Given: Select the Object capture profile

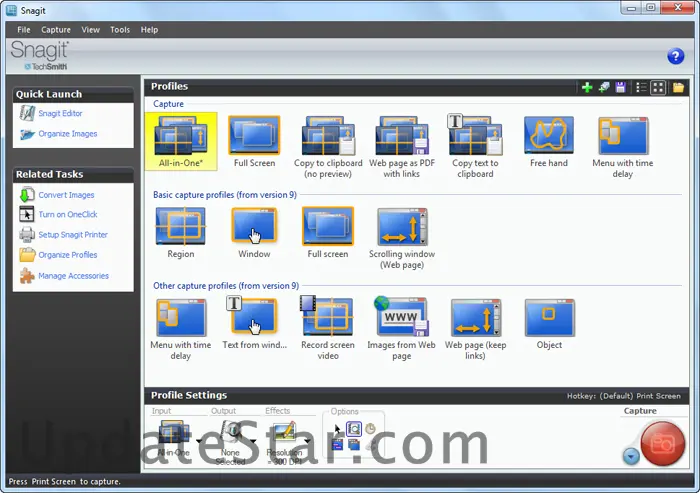Looking at the screenshot, I should tap(549, 323).
